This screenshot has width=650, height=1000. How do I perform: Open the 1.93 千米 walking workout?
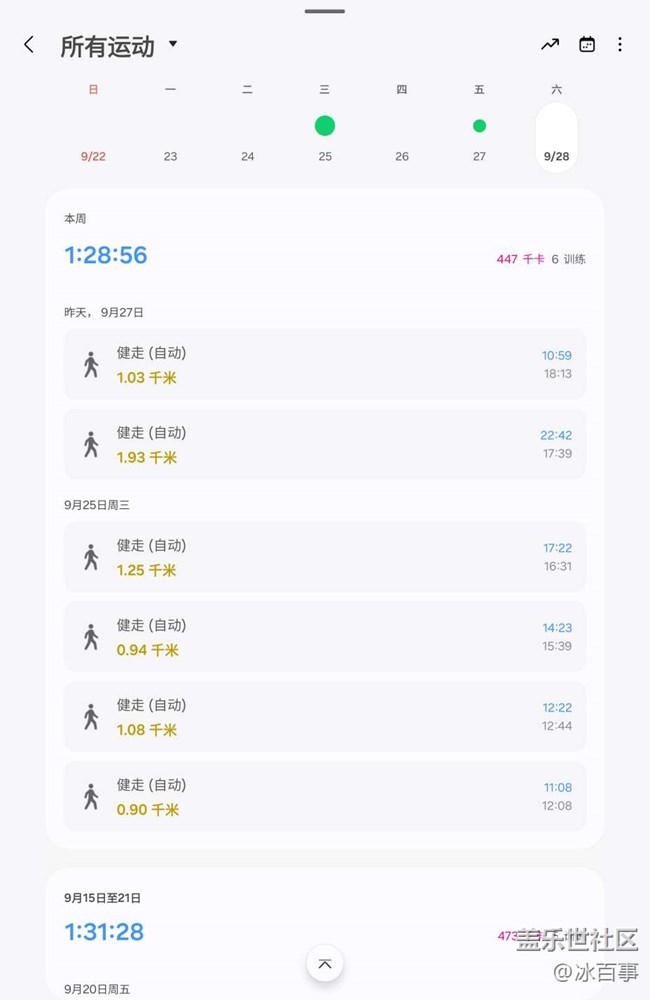pyautogui.click(x=325, y=445)
